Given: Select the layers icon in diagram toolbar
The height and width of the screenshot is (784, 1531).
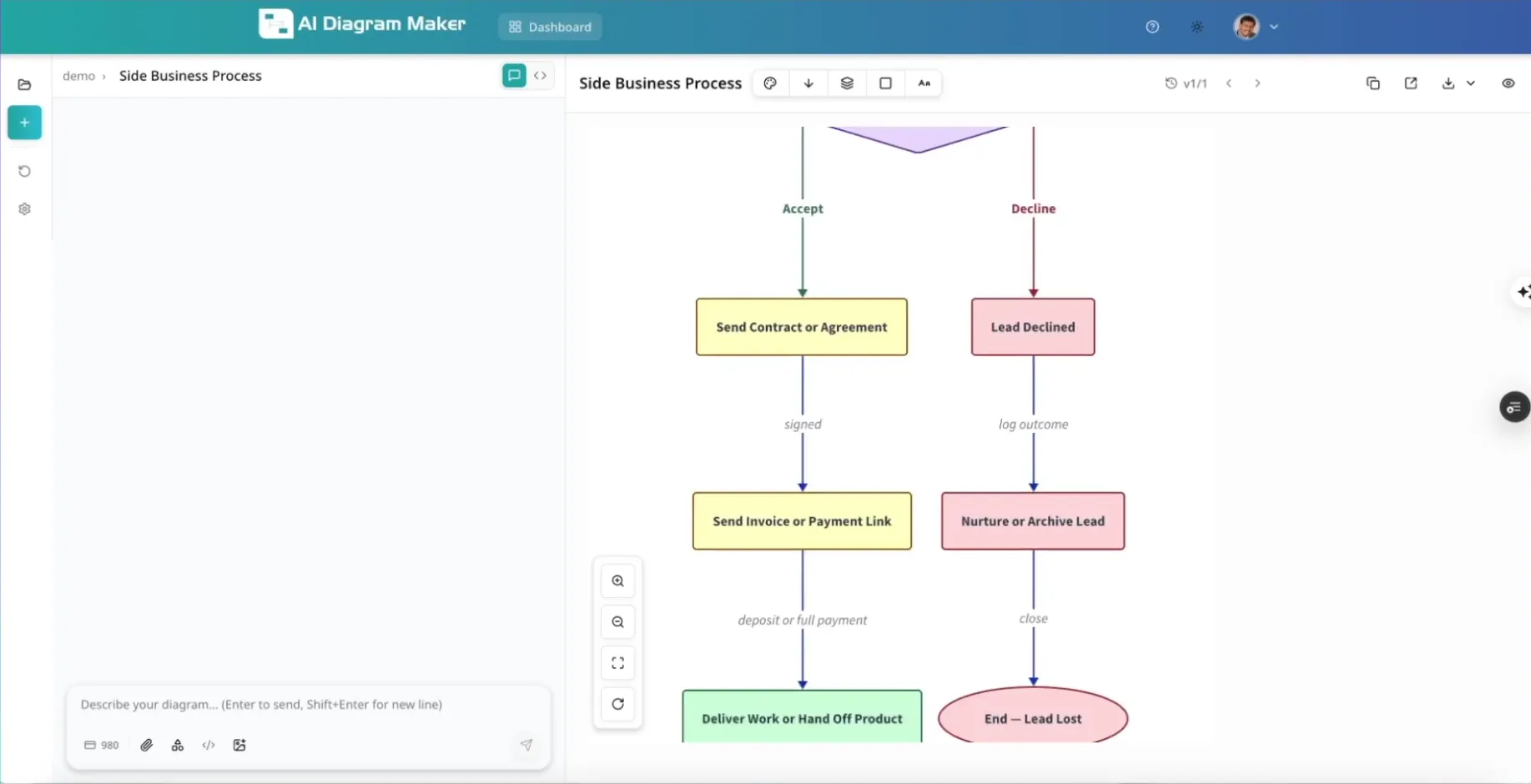Looking at the screenshot, I should tap(847, 83).
